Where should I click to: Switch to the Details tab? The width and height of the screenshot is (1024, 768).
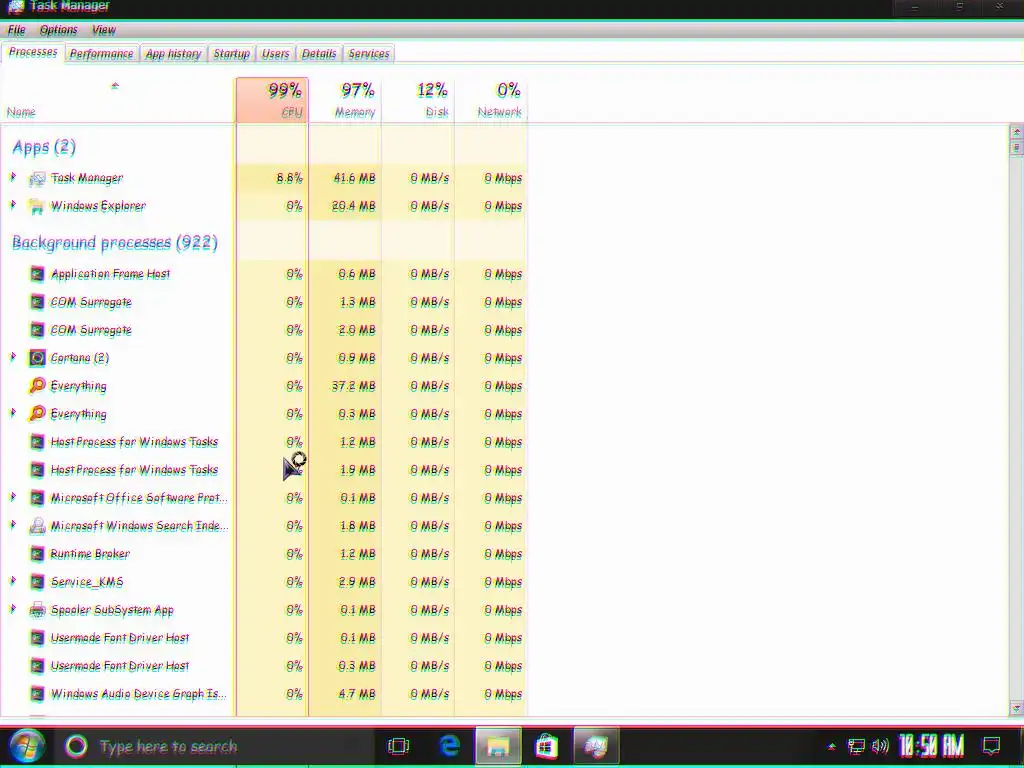click(x=319, y=54)
